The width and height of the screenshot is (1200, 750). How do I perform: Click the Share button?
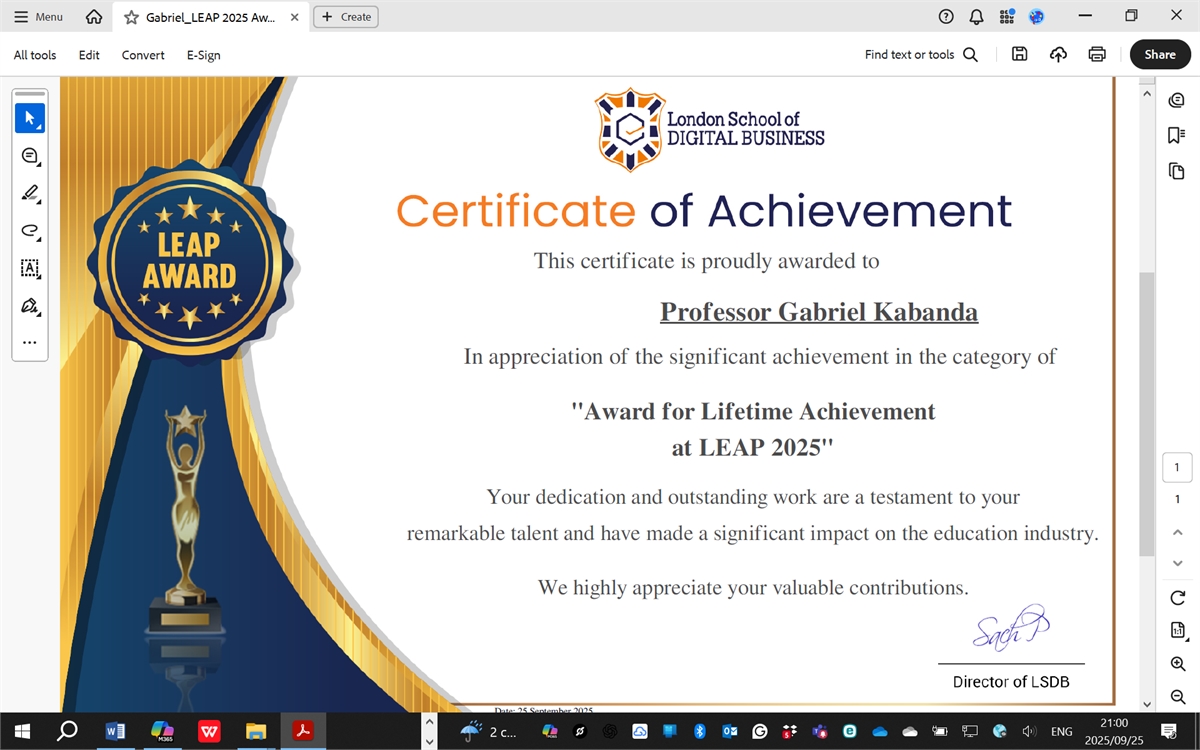click(x=1160, y=55)
